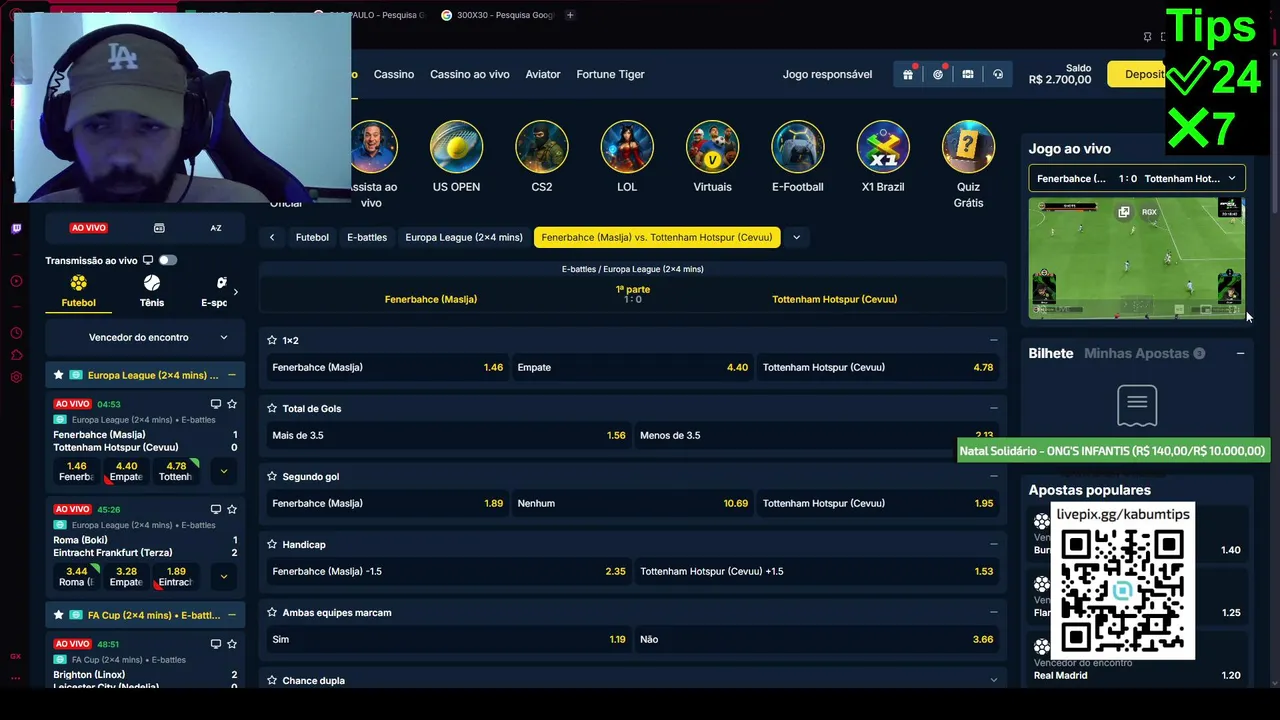Favorite the Total de Gols market star
Screen dimensions: 1280x720
point(272,408)
